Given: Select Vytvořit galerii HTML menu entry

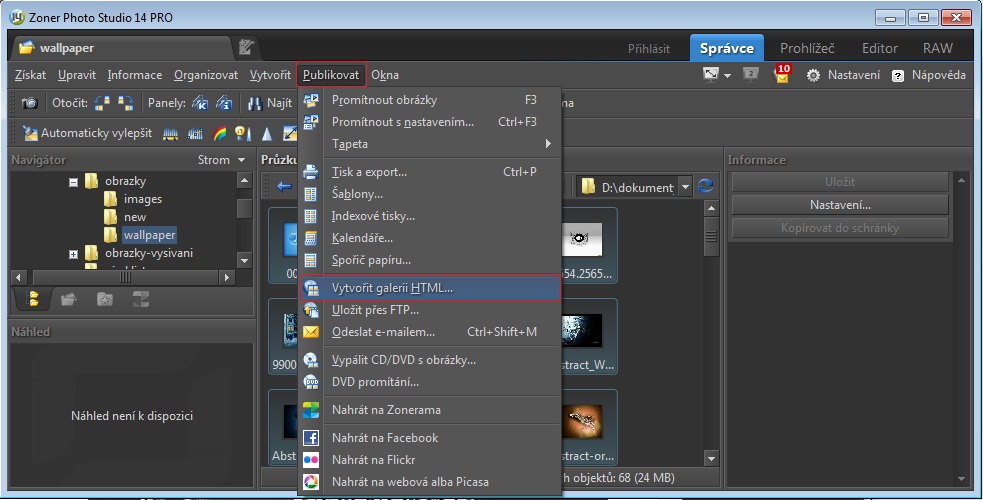Looking at the screenshot, I should pyautogui.click(x=392, y=288).
